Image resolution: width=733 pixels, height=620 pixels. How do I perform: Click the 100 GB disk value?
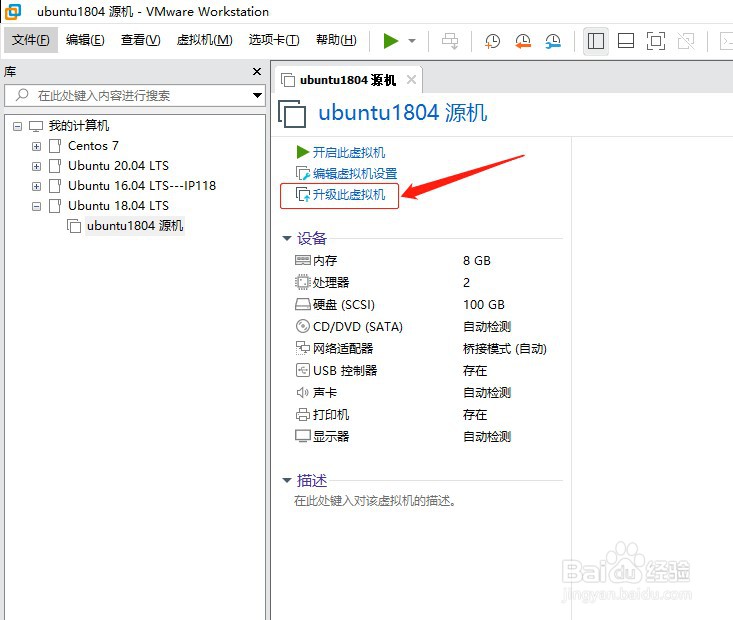[484, 304]
